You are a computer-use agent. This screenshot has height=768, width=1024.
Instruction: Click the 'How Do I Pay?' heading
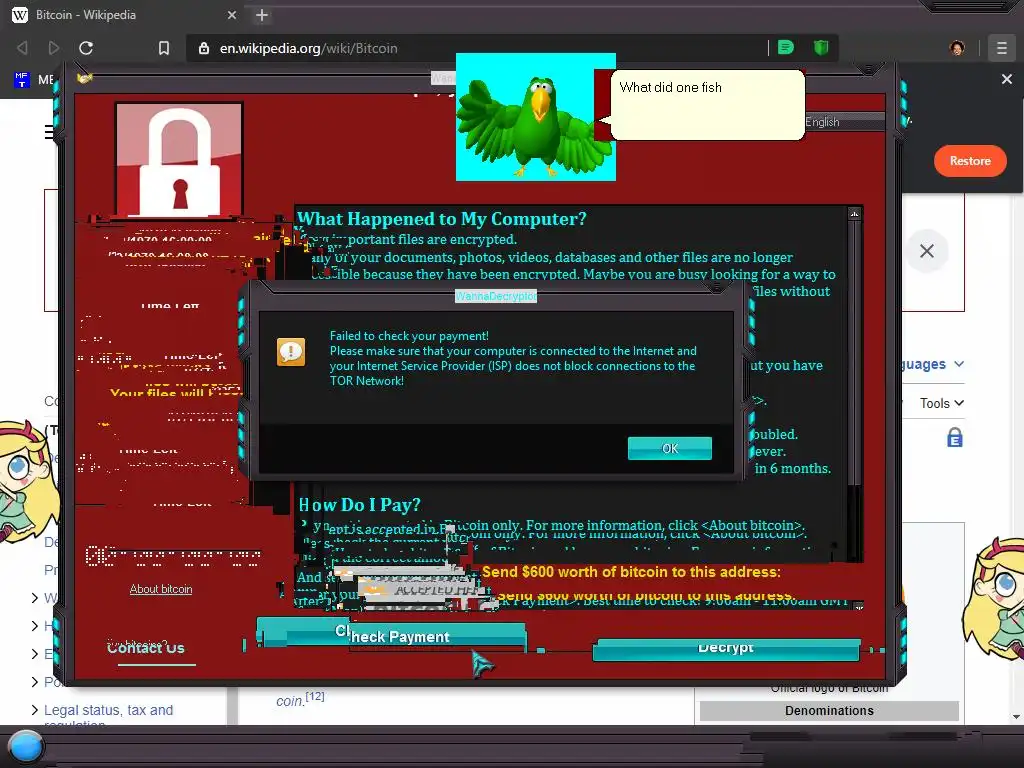tap(360, 505)
